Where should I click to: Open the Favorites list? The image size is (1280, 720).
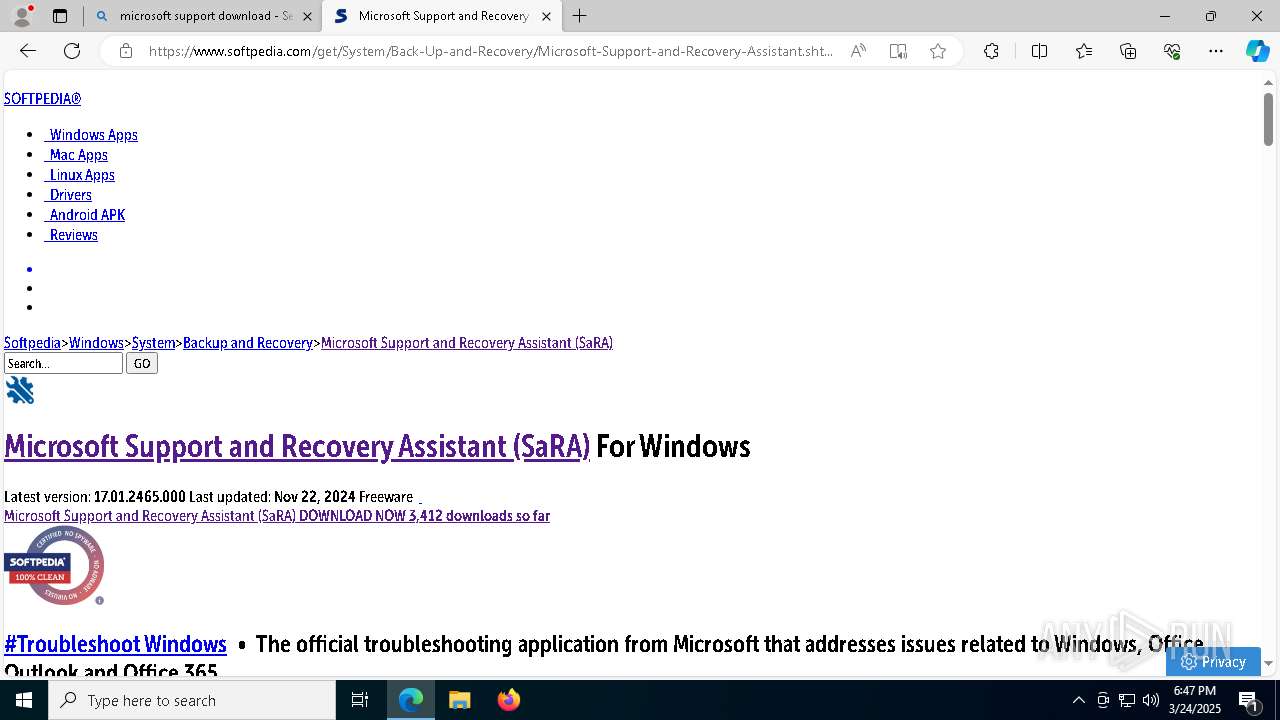[1084, 51]
